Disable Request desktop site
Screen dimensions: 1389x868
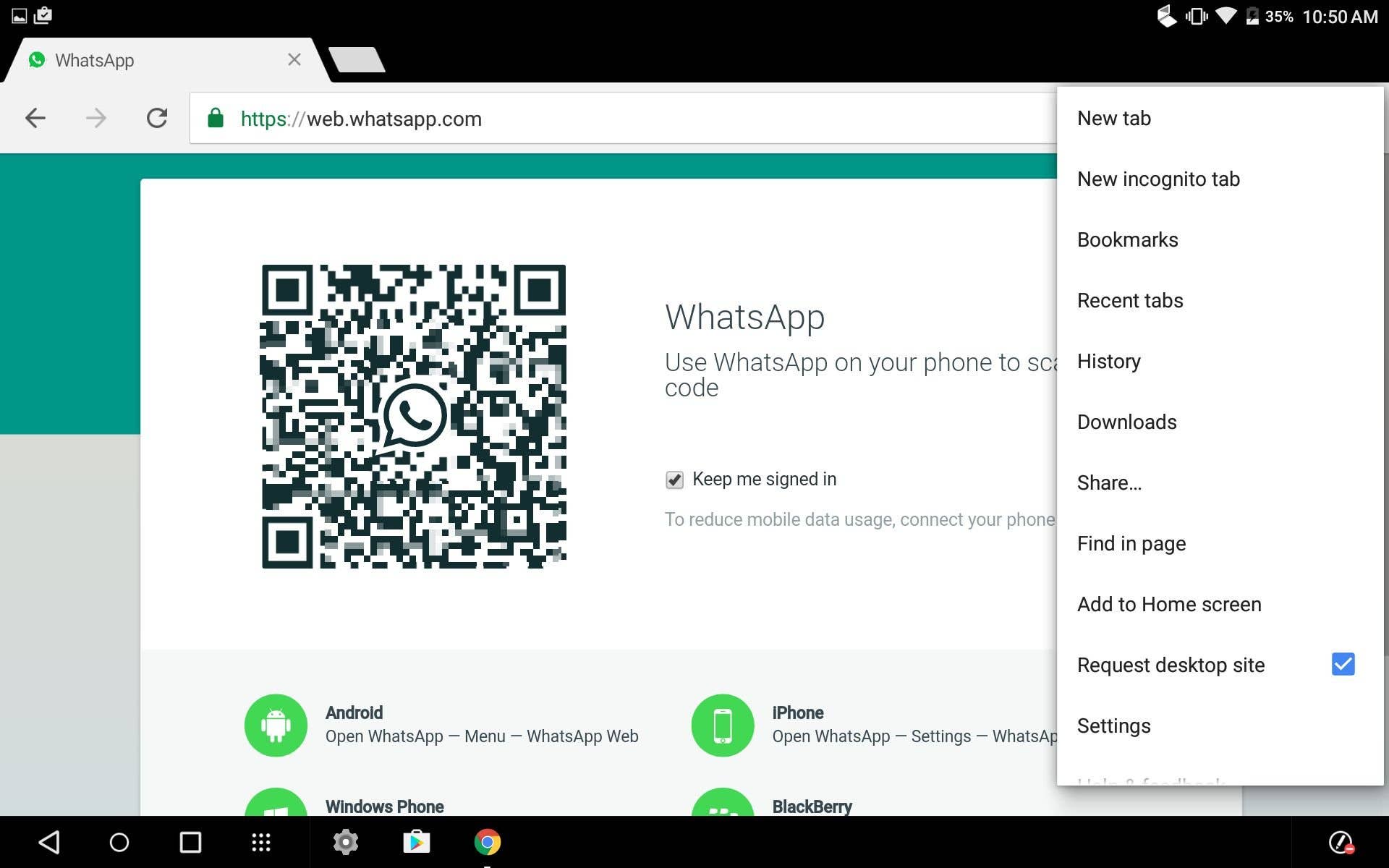[x=1342, y=664]
